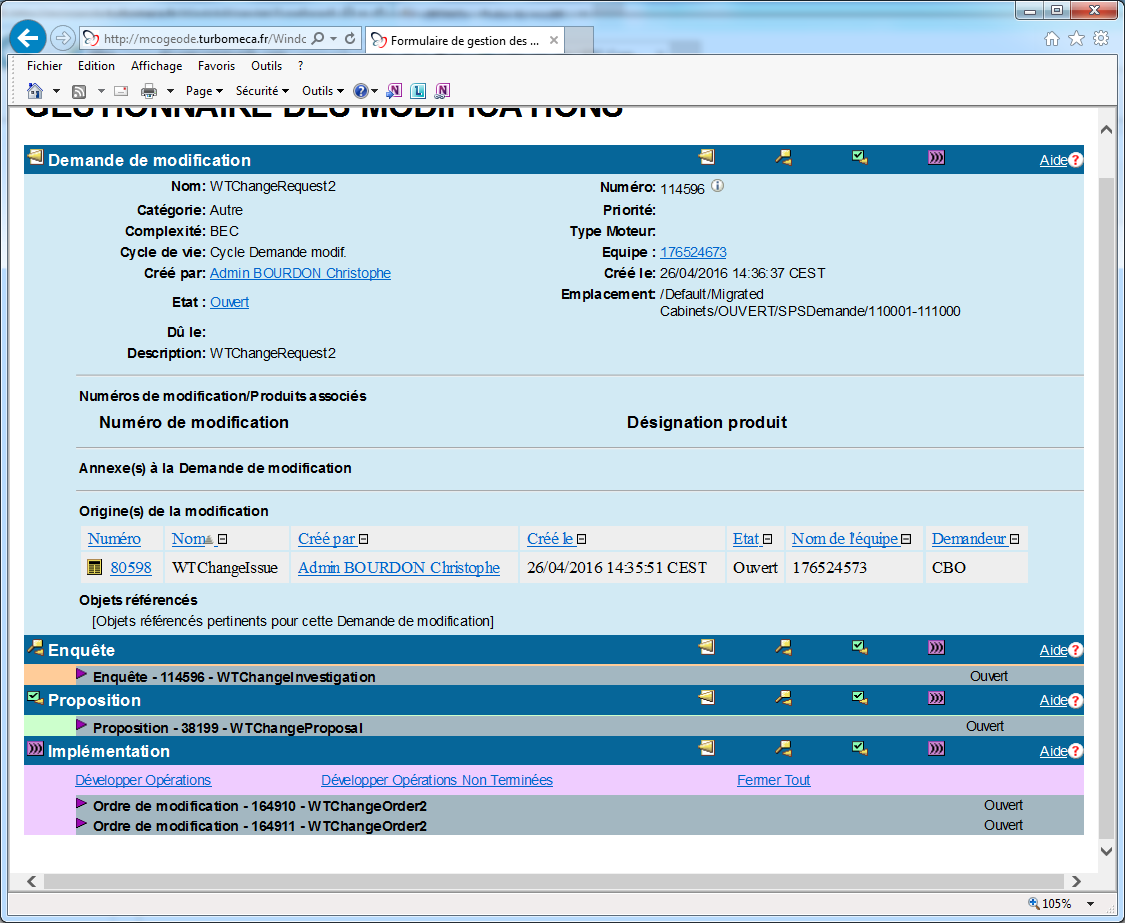Toggle the collapse box beside the Demandeur column
This screenshot has width=1125, height=923.
click(x=1014, y=540)
